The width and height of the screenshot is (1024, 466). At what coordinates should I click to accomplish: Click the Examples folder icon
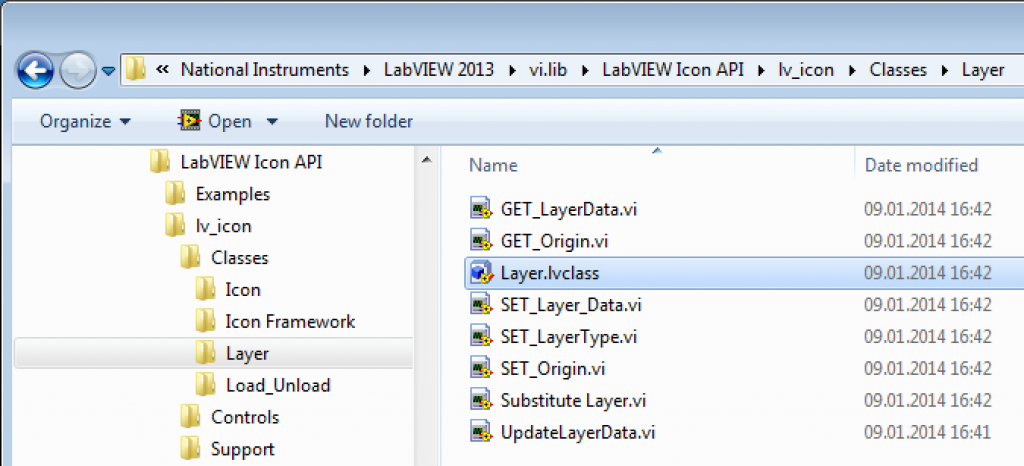pos(174,194)
